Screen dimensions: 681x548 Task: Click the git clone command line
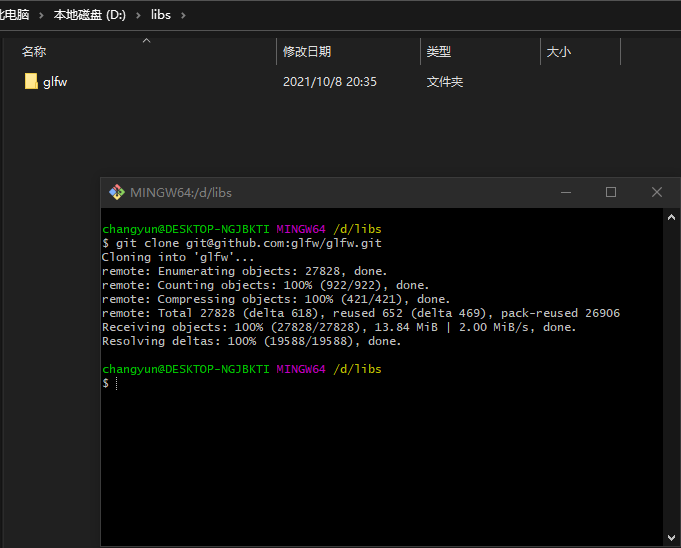pyautogui.click(x=242, y=243)
